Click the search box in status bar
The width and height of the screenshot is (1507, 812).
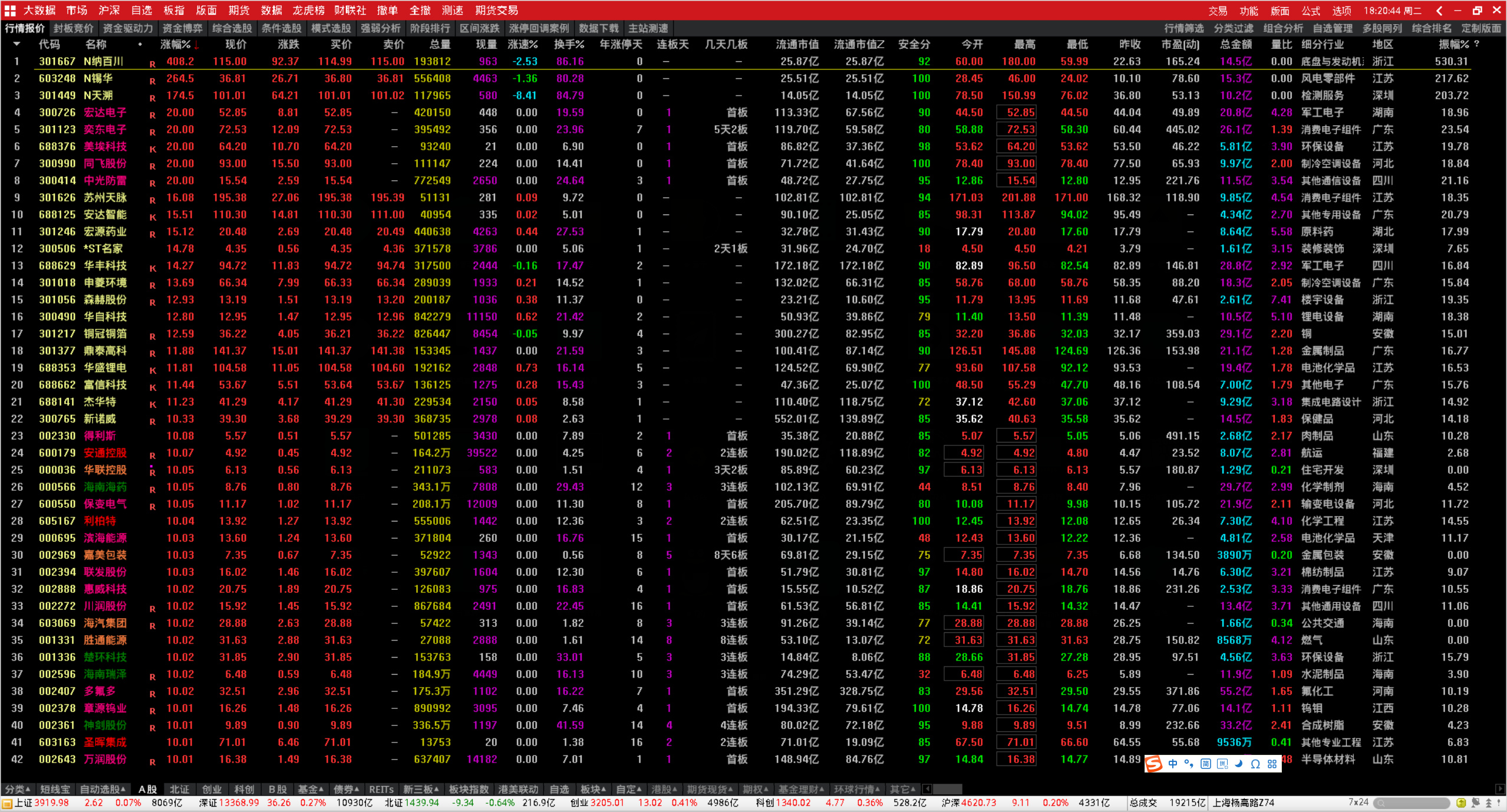[1412, 803]
